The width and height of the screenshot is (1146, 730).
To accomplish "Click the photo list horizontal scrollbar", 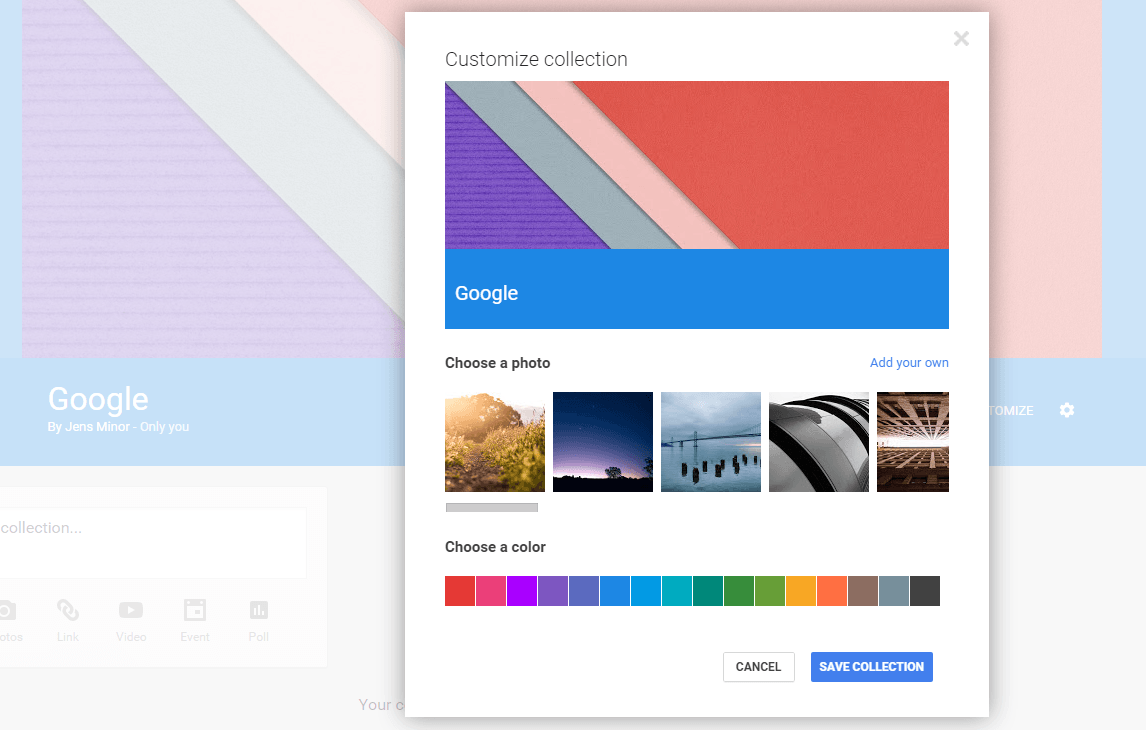I will click(492, 508).
